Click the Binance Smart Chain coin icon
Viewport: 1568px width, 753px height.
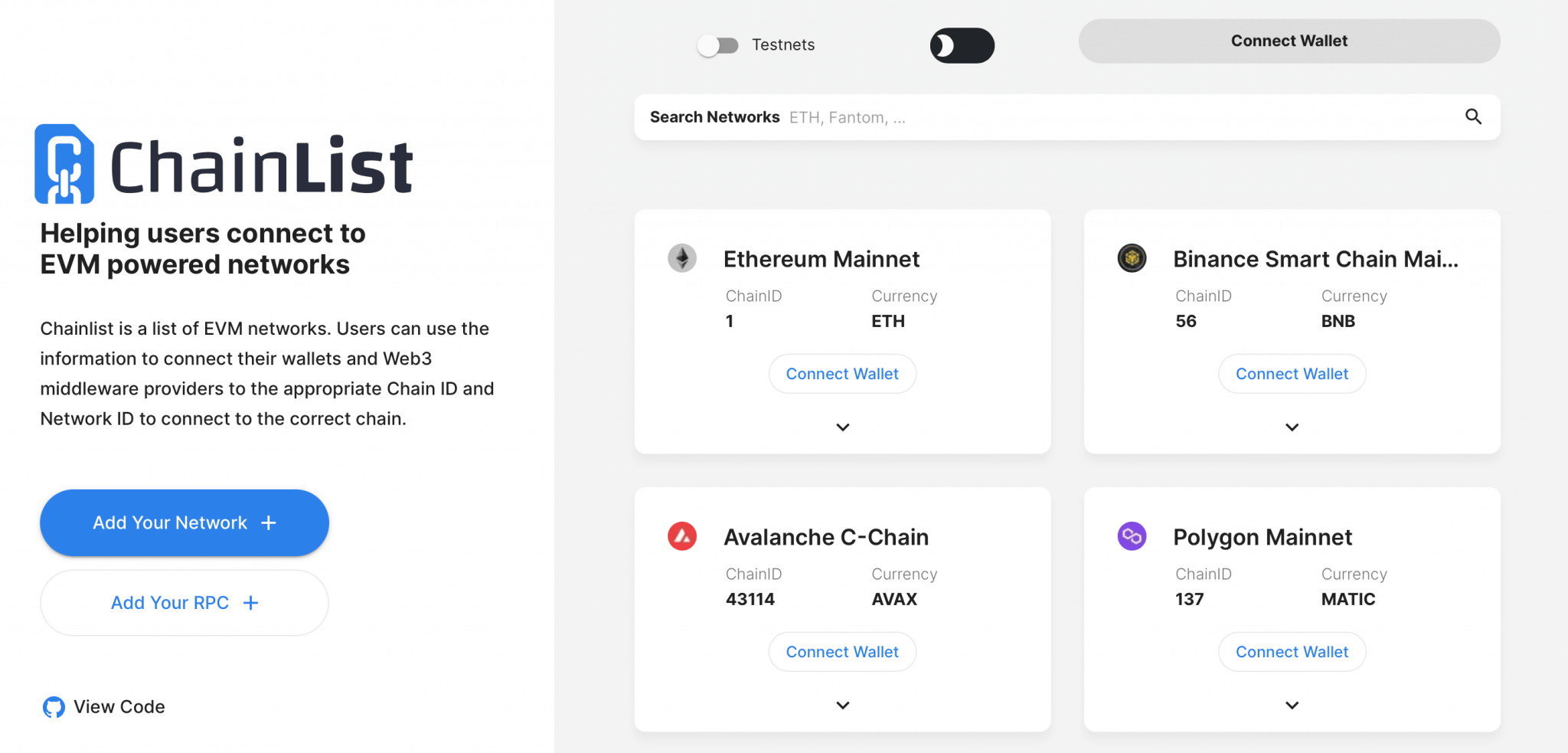(1132, 258)
